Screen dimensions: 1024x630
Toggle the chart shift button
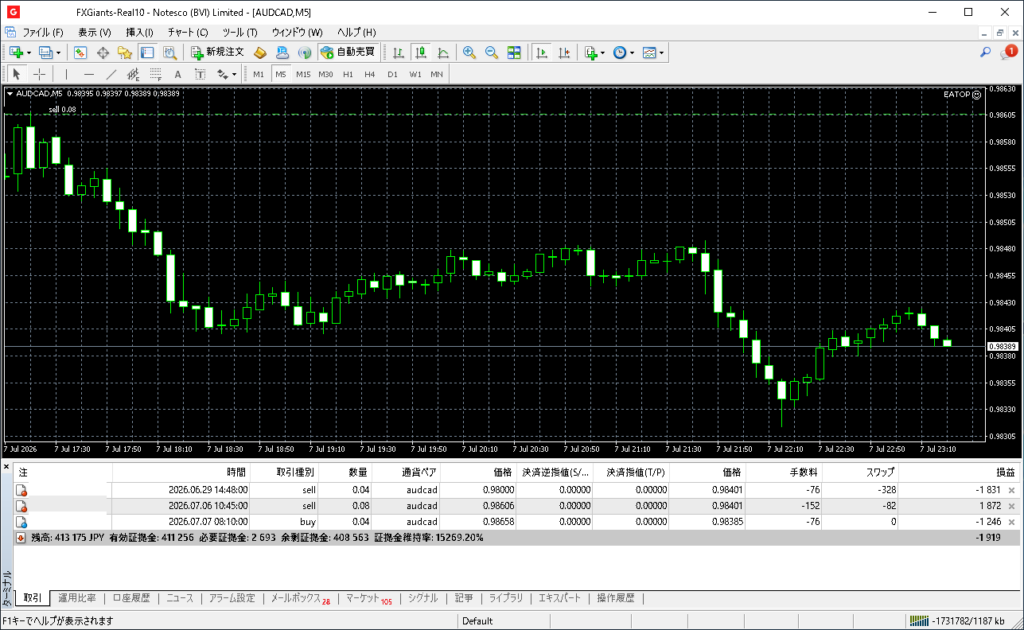coord(564,53)
